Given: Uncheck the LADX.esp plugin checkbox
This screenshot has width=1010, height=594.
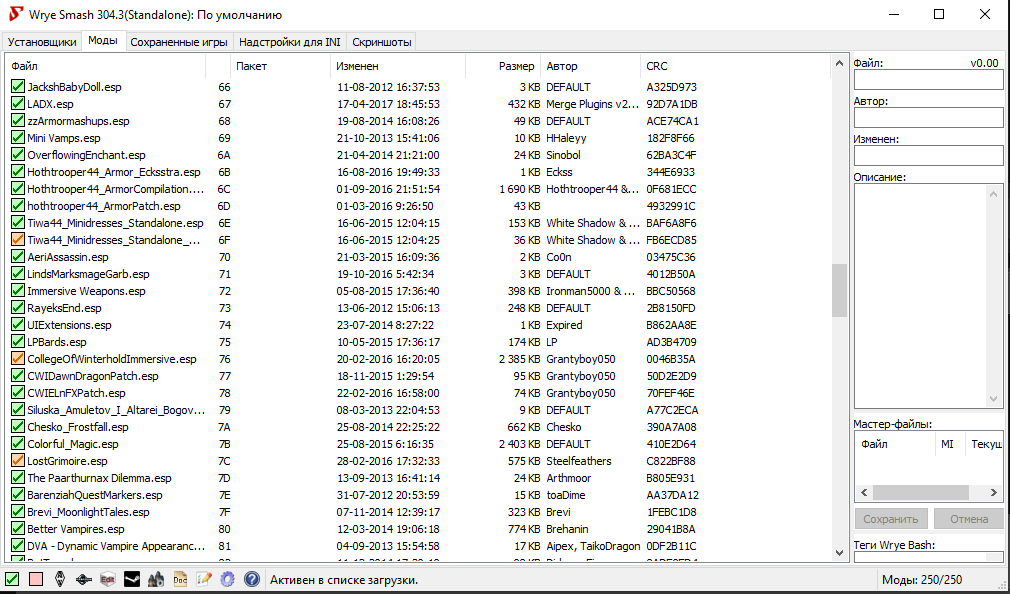Looking at the screenshot, I should pos(18,104).
